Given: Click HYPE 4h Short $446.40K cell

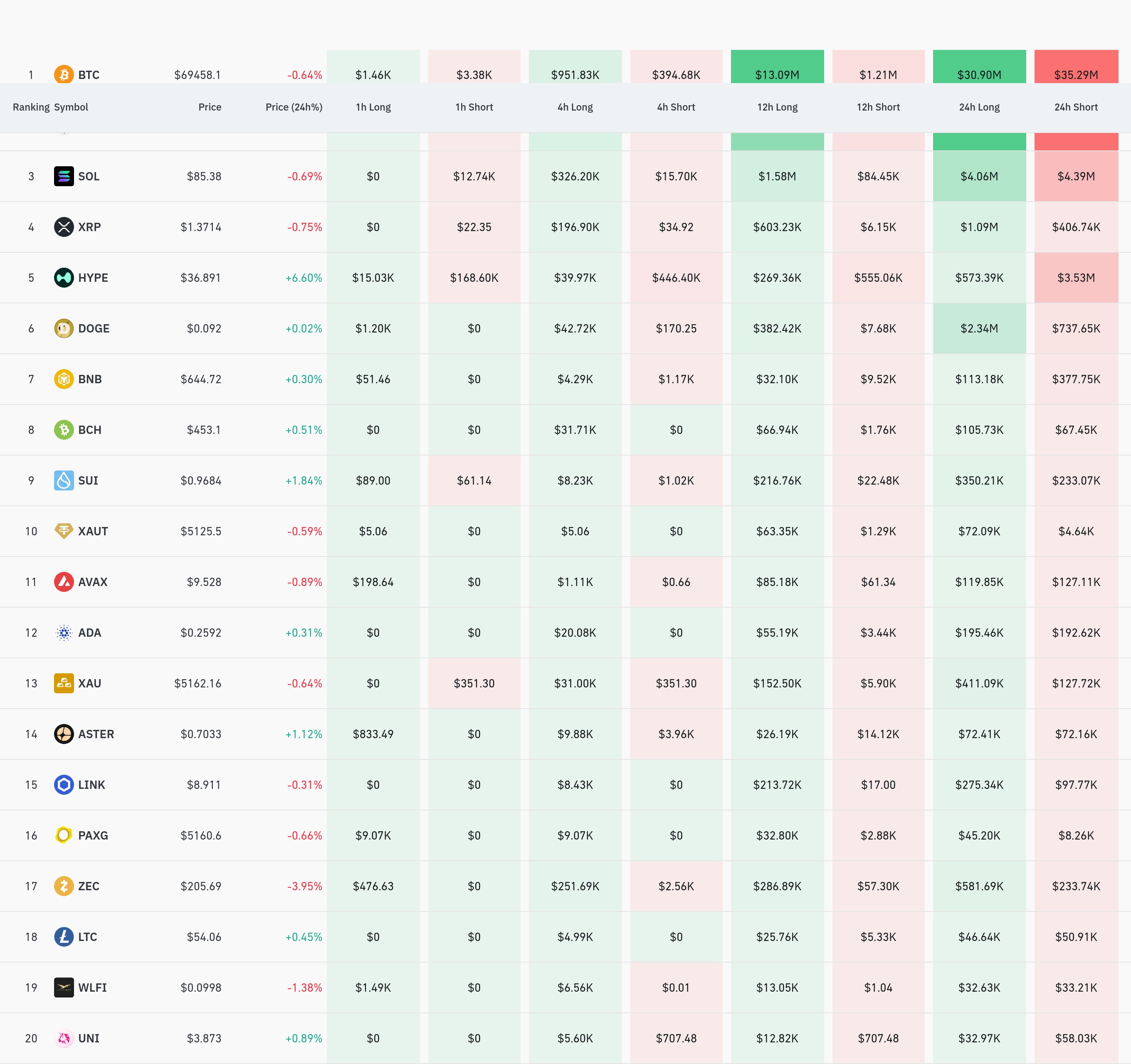Looking at the screenshot, I should point(676,278).
